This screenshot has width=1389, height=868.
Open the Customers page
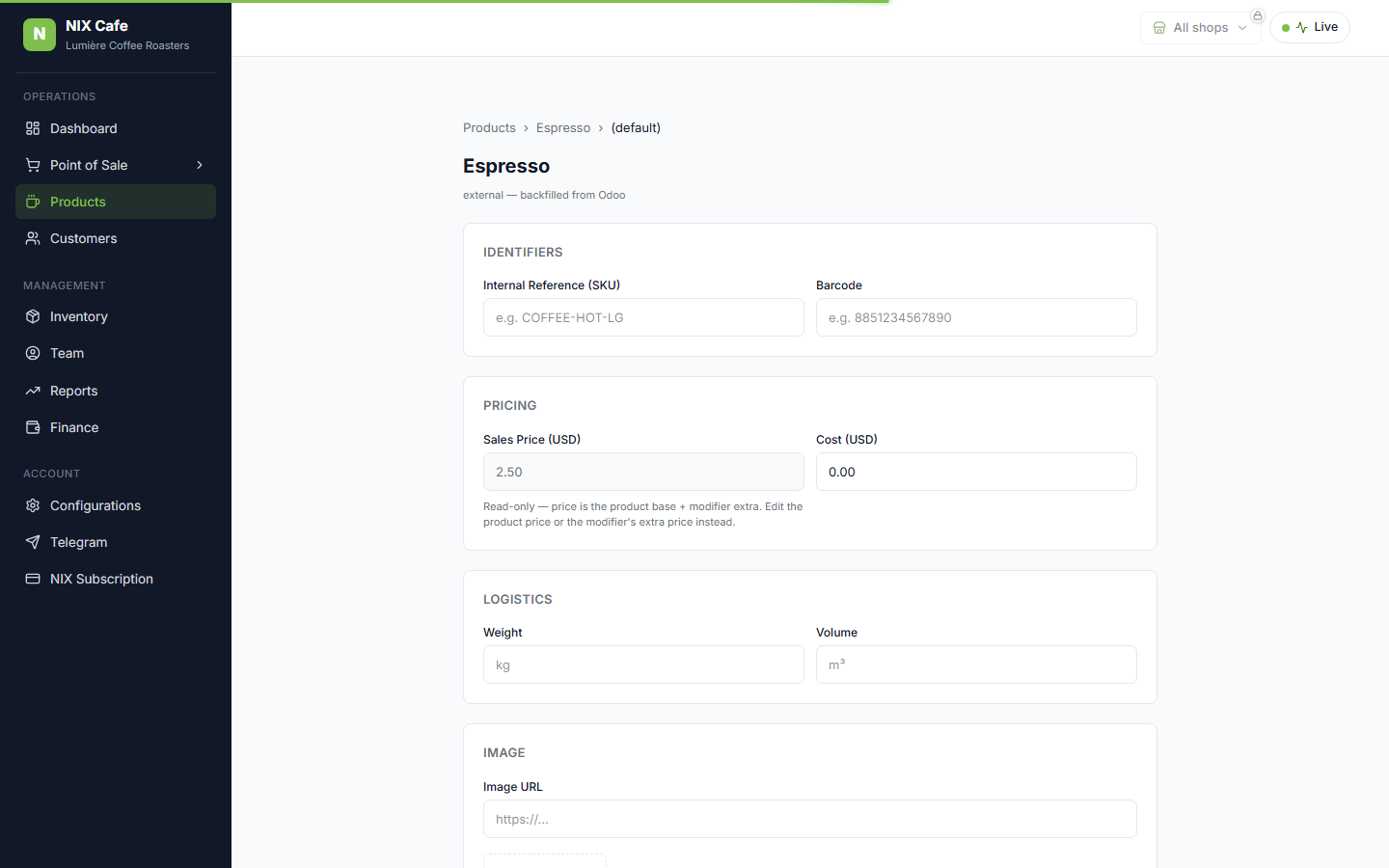click(116, 238)
